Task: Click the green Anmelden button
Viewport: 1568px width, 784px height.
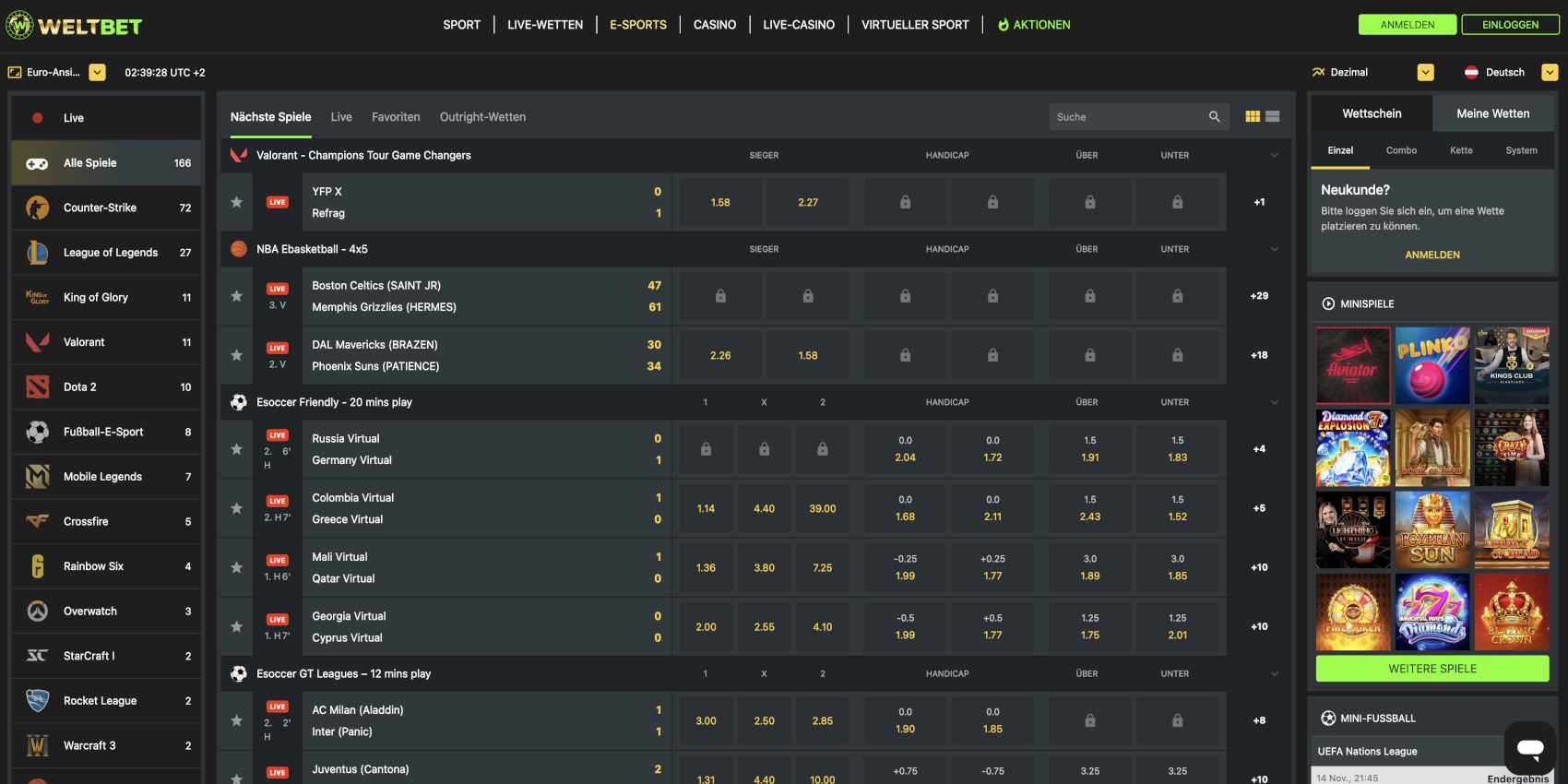Action: pos(1408,25)
